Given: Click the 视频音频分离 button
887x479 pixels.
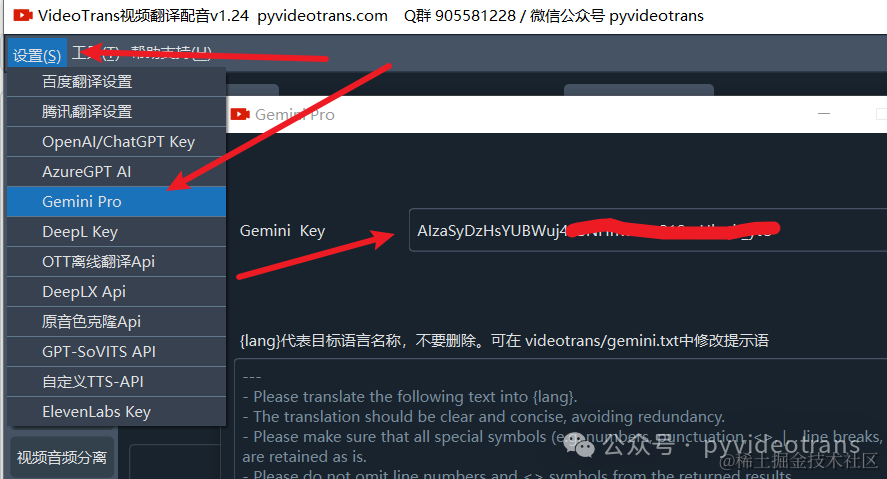Looking at the screenshot, I should point(62,457).
